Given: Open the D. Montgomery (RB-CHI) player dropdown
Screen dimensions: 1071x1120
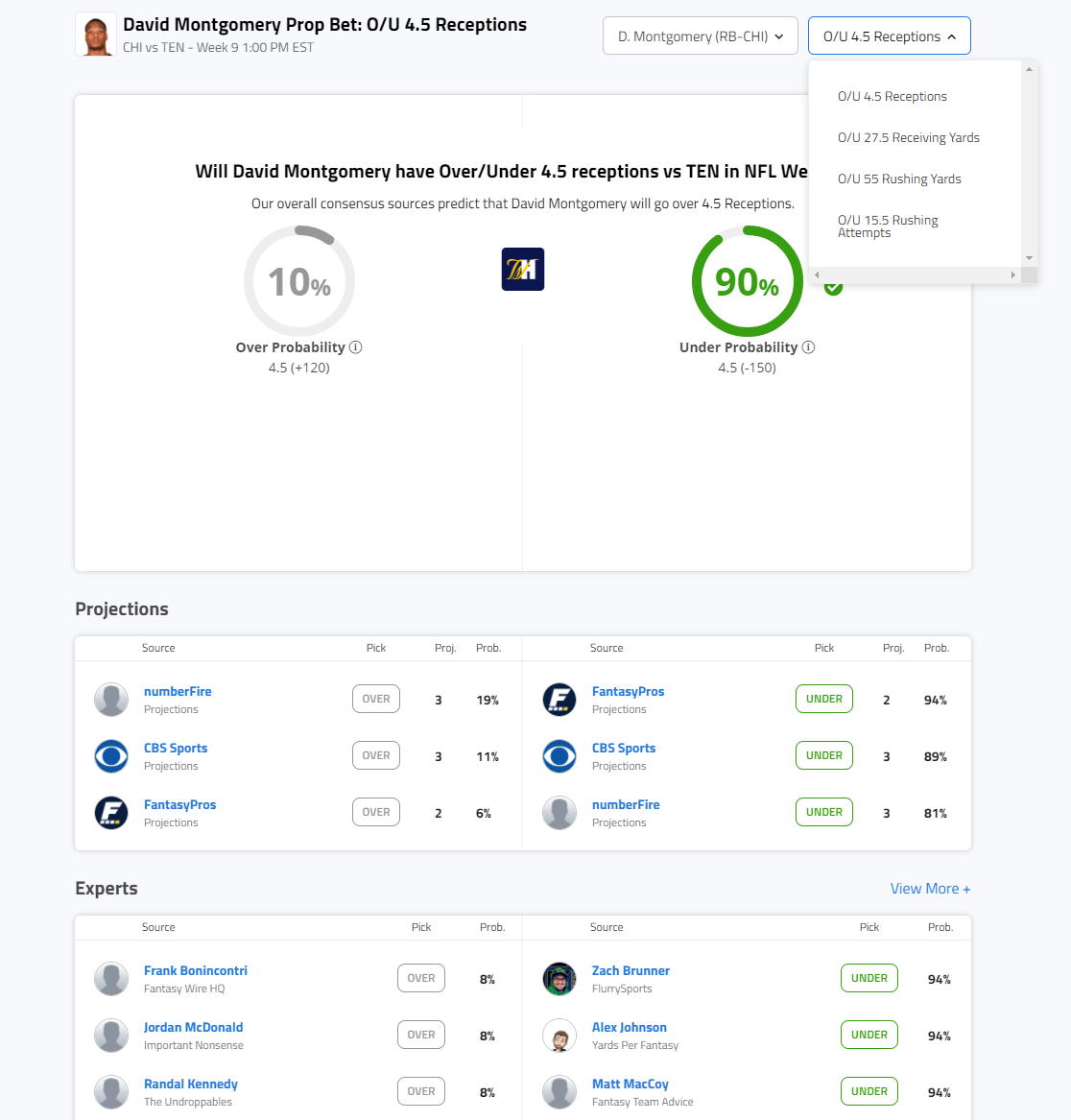Looking at the screenshot, I should pos(701,36).
